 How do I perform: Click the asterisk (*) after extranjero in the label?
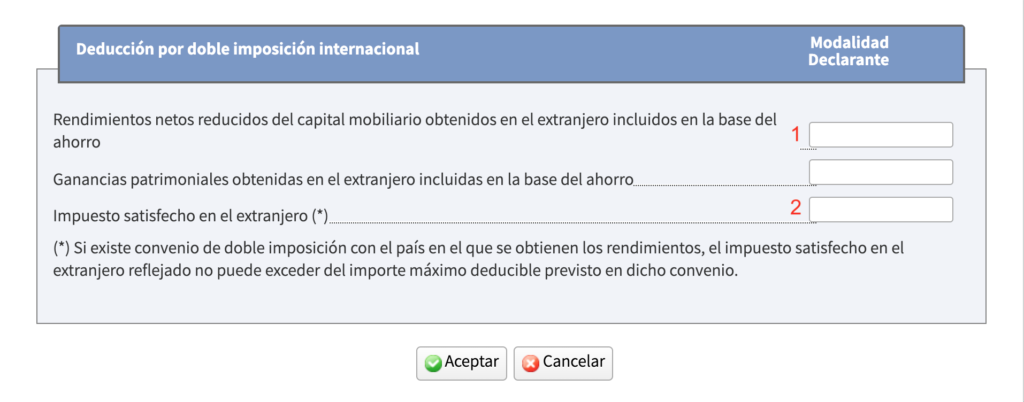tap(320, 214)
